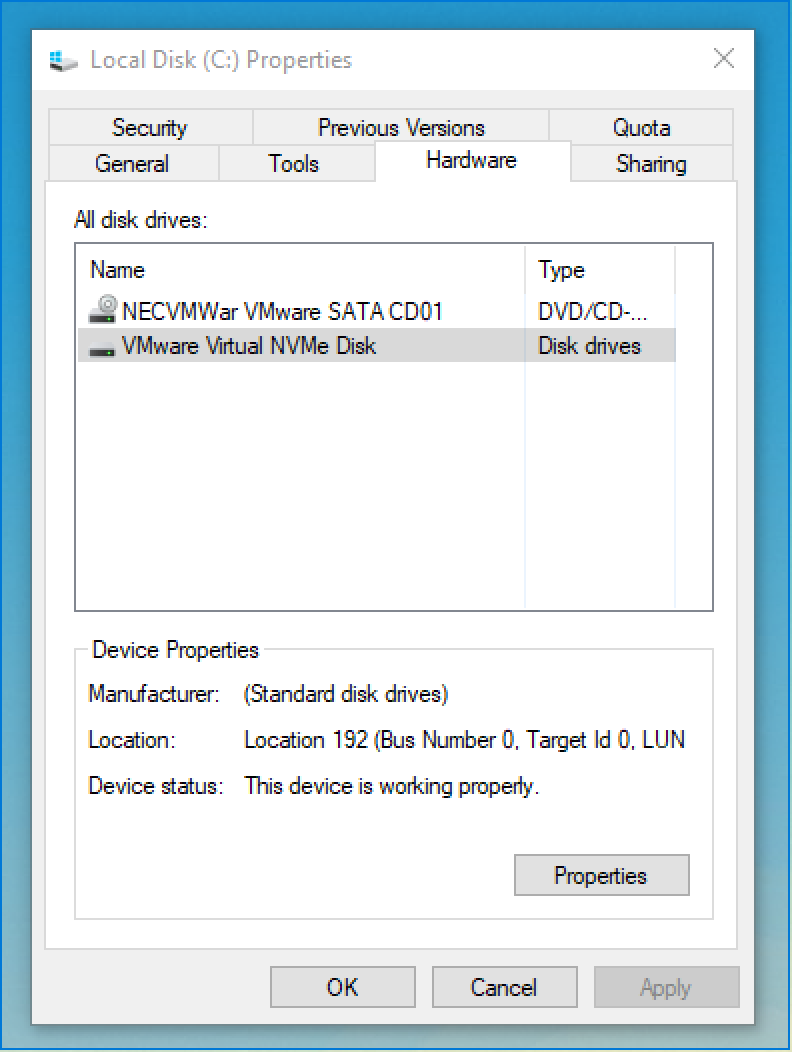The image size is (792, 1052).
Task: Select VMware Virtual NVMe Disk entry
Action: [248, 347]
